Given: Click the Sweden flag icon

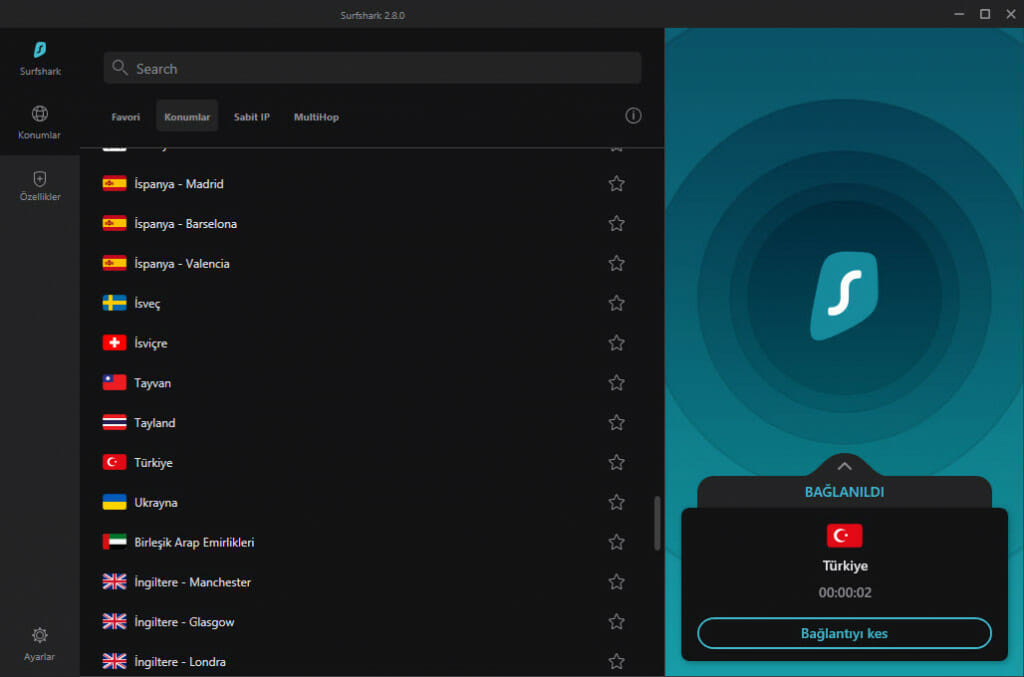Looking at the screenshot, I should [114, 303].
